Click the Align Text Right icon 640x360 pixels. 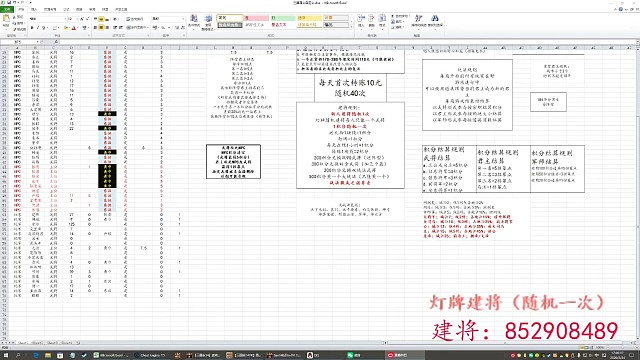(x=107, y=28)
